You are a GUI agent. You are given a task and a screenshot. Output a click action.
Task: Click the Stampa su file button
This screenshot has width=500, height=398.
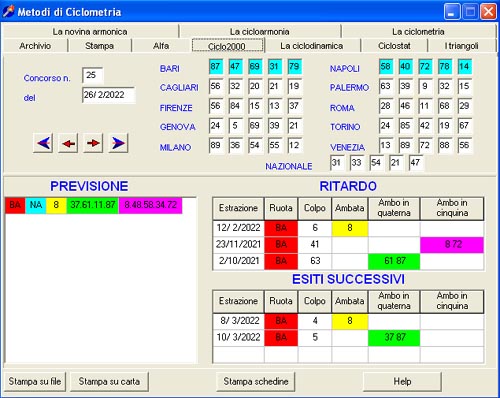click(x=35, y=381)
